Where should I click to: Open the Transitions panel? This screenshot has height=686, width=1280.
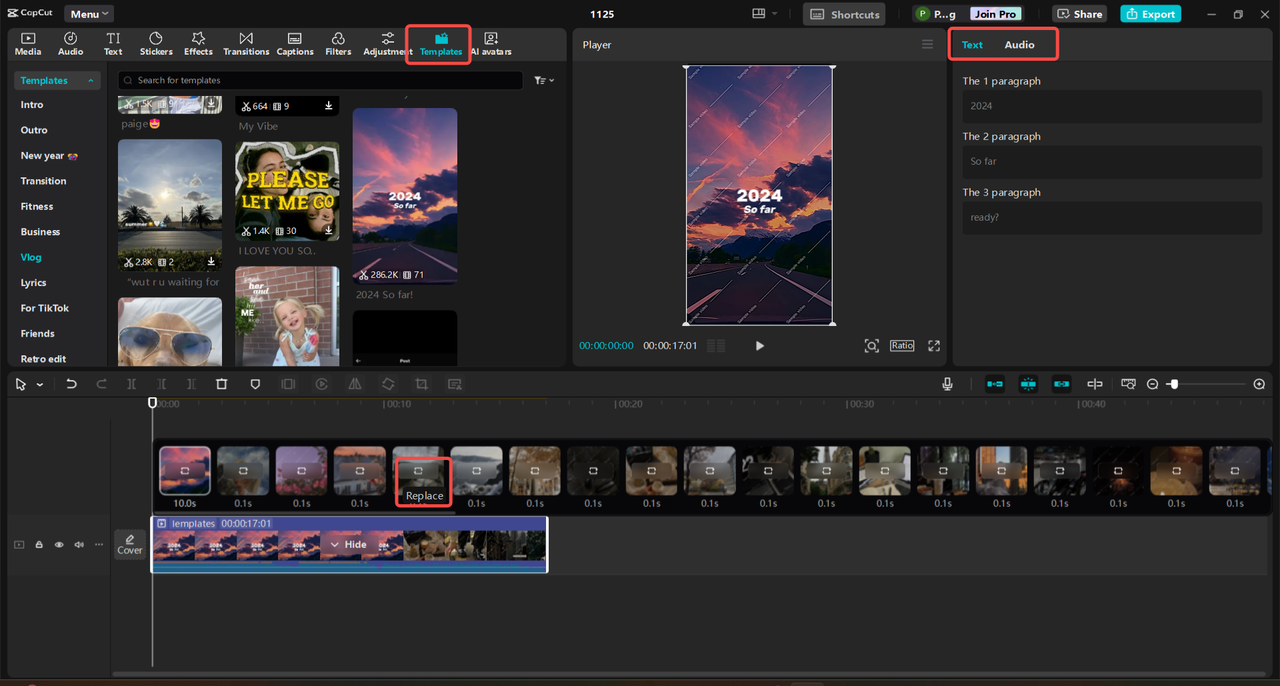[246, 44]
